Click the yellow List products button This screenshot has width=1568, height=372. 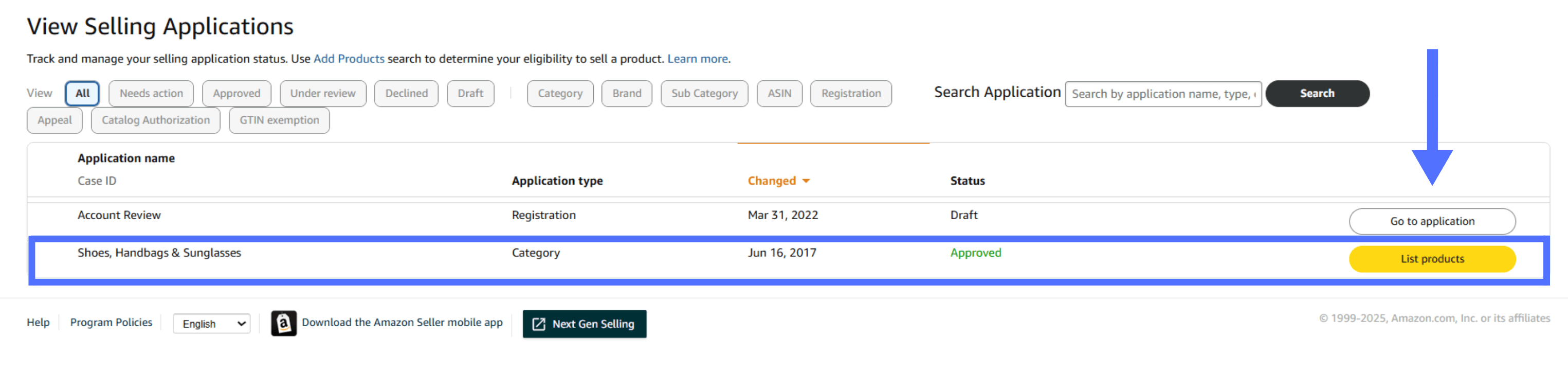click(x=1432, y=259)
